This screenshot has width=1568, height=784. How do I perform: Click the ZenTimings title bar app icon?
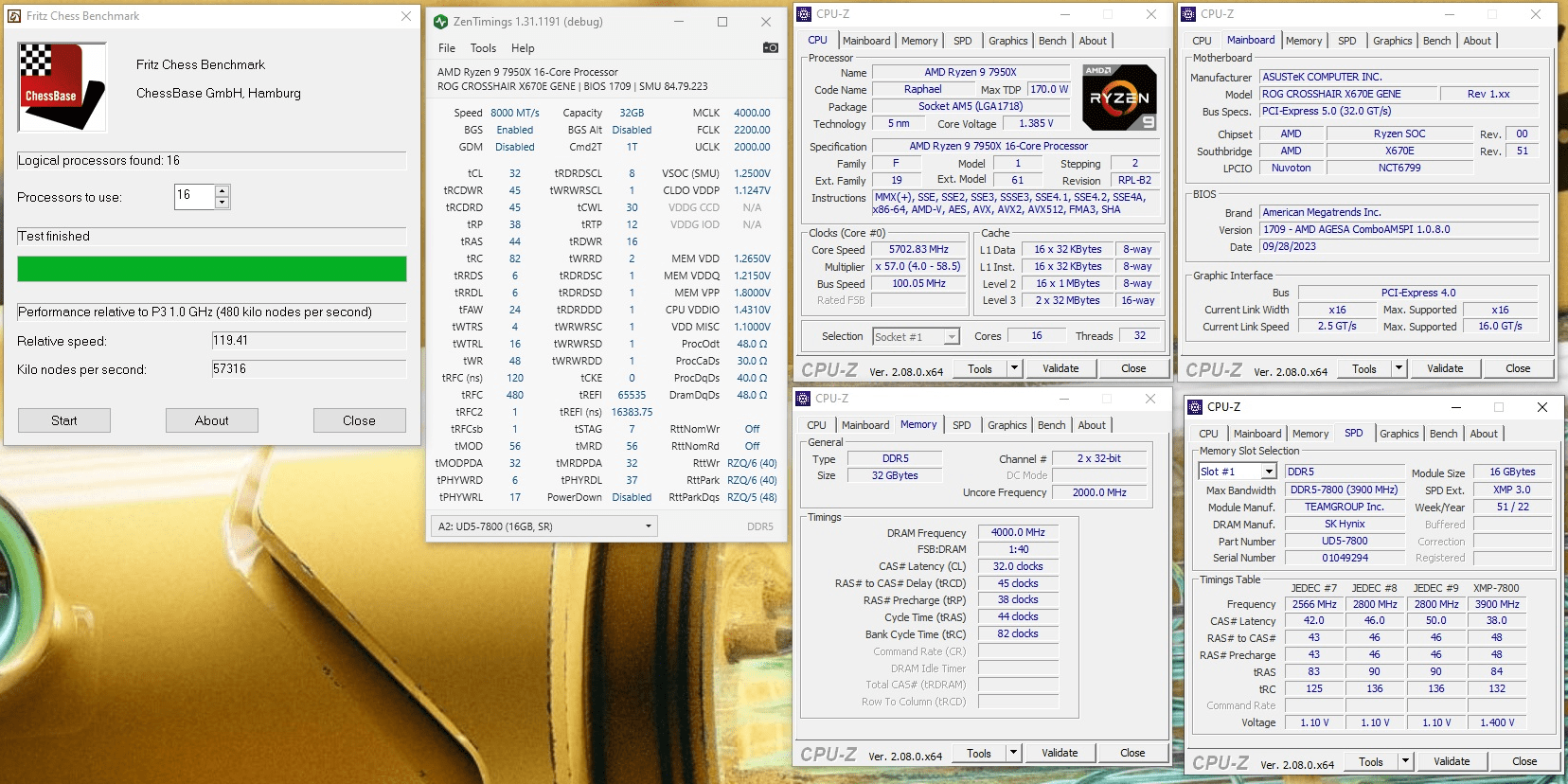coord(440,22)
